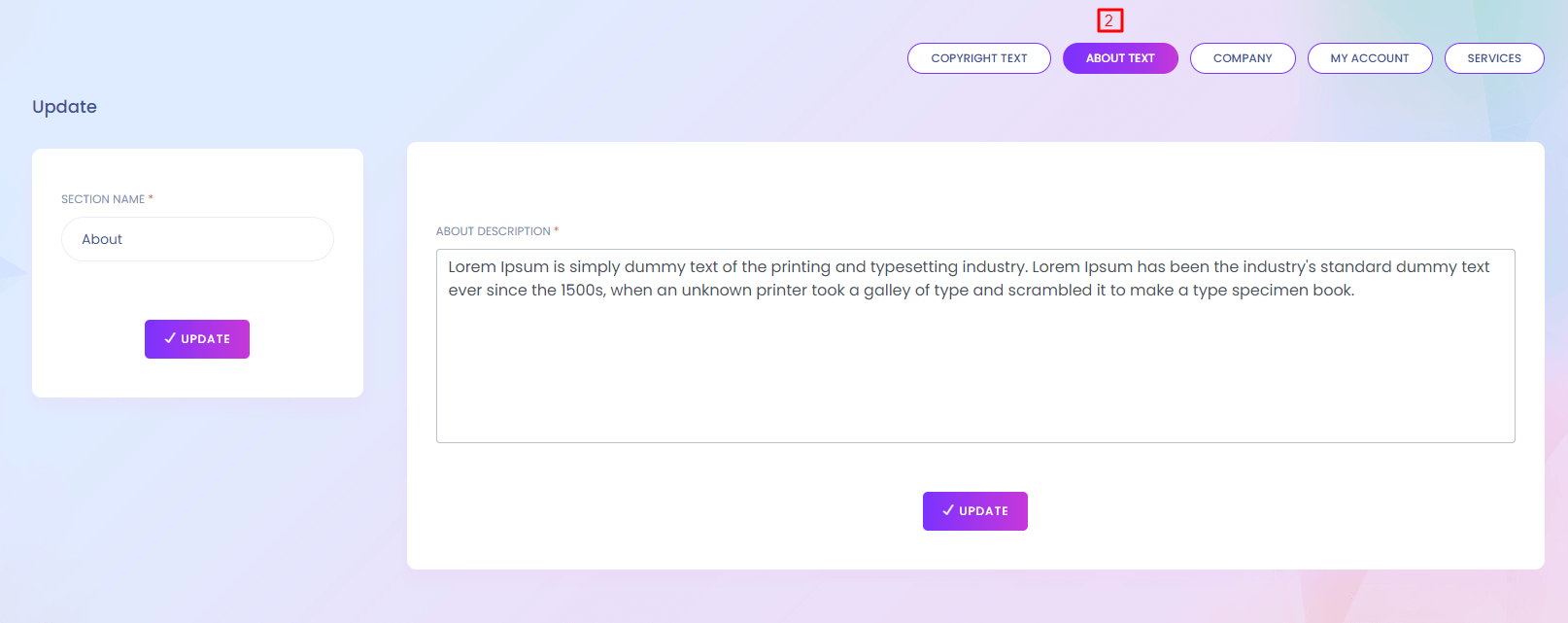Click checkmark icon in Section Name Update button
The height and width of the screenshot is (623, 1568).
pos(170,338)
